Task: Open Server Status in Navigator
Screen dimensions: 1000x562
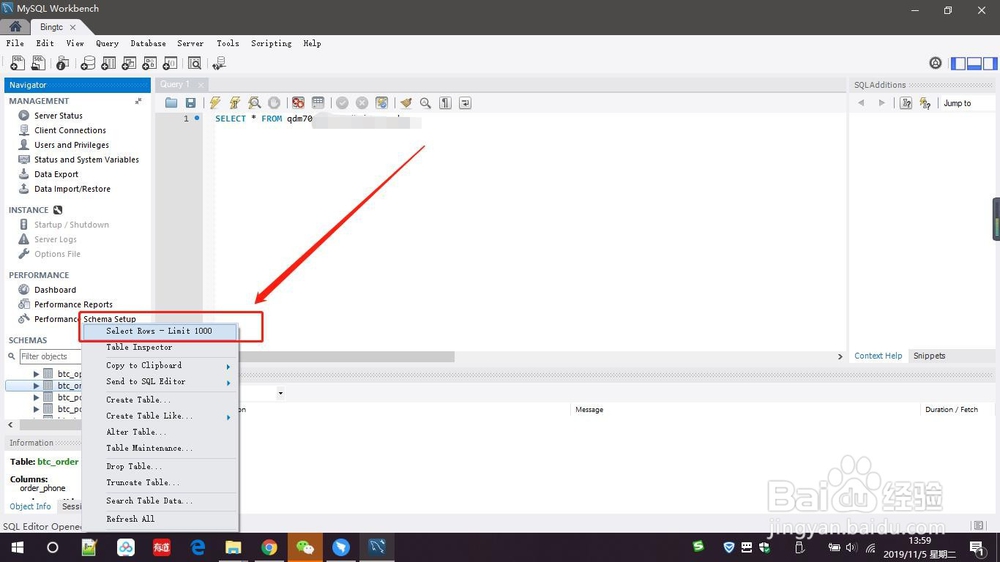Action: click(x=58, y=115)
